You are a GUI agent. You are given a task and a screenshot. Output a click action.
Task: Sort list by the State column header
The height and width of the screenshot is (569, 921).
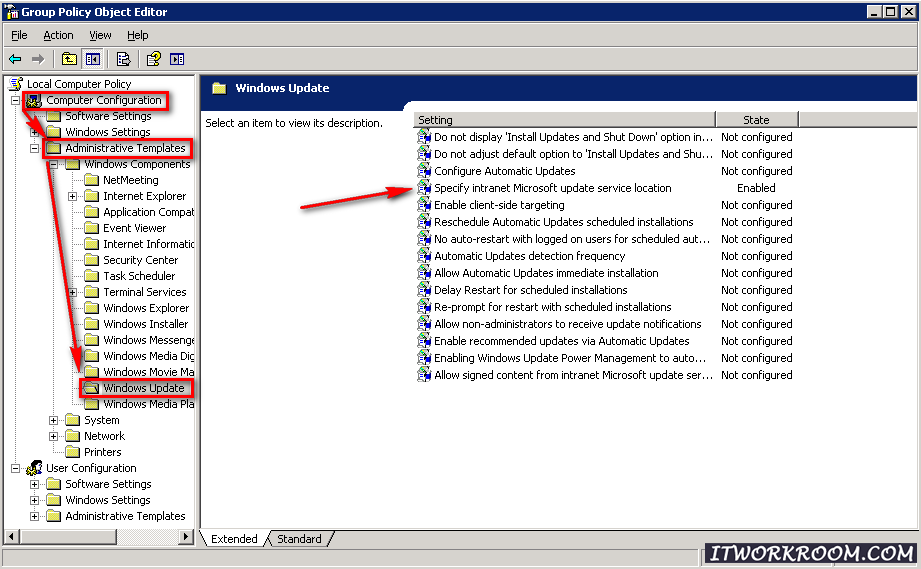click(x=756, y=120)
